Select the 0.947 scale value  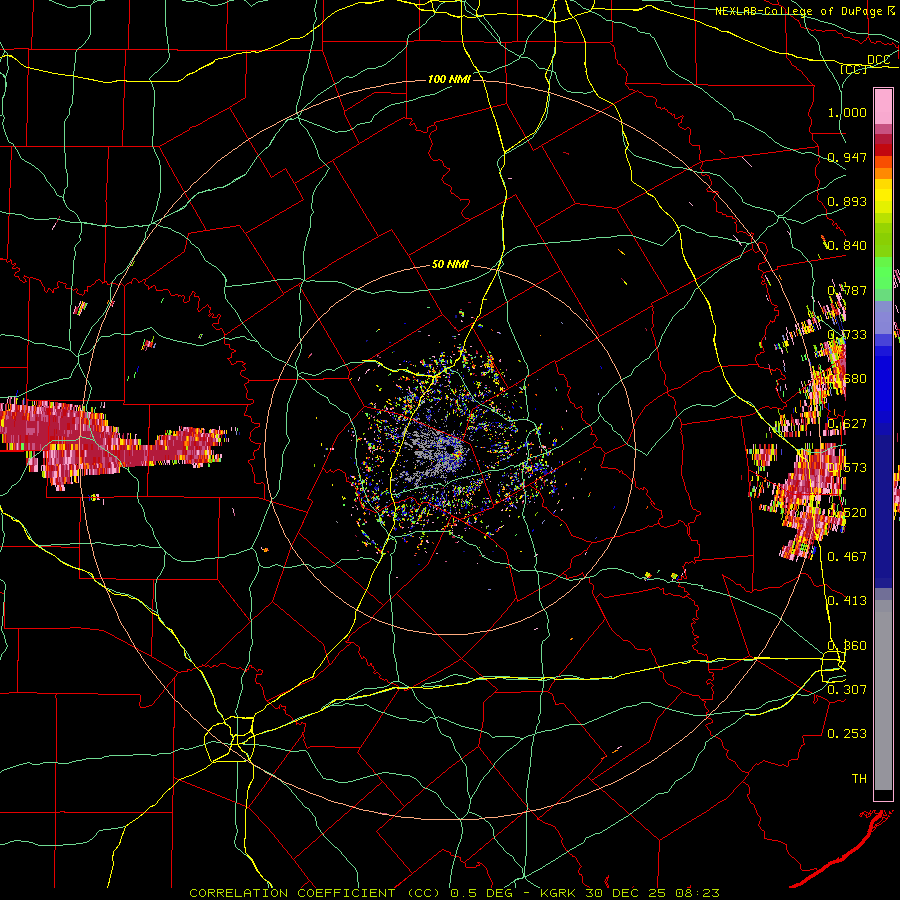point(847,157)
